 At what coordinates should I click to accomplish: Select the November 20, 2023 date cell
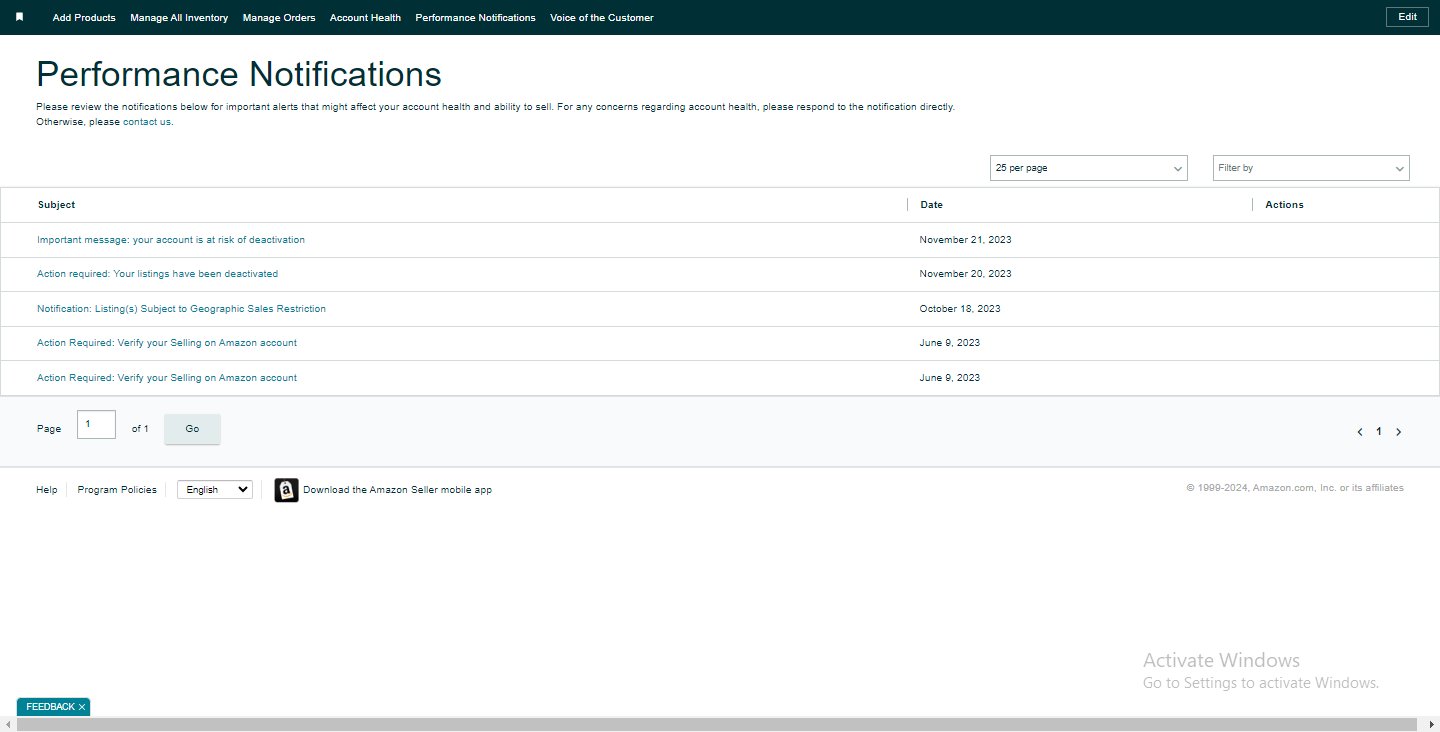(965, 274)
